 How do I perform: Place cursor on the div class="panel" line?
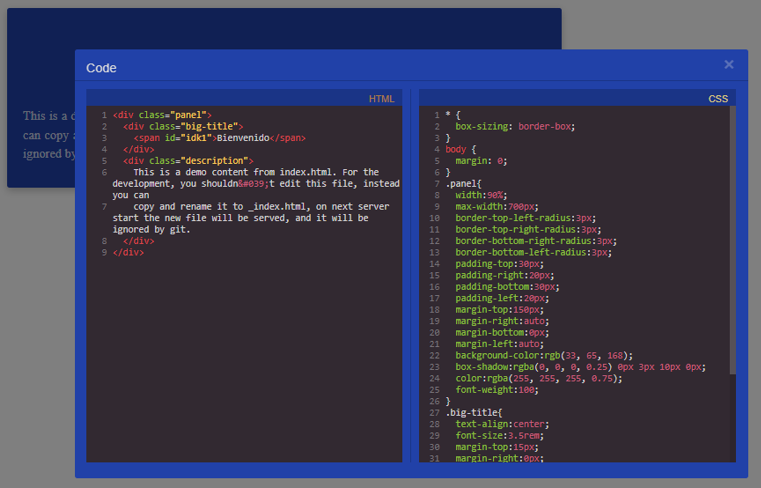pyautogui.click(x=162, y=115)
